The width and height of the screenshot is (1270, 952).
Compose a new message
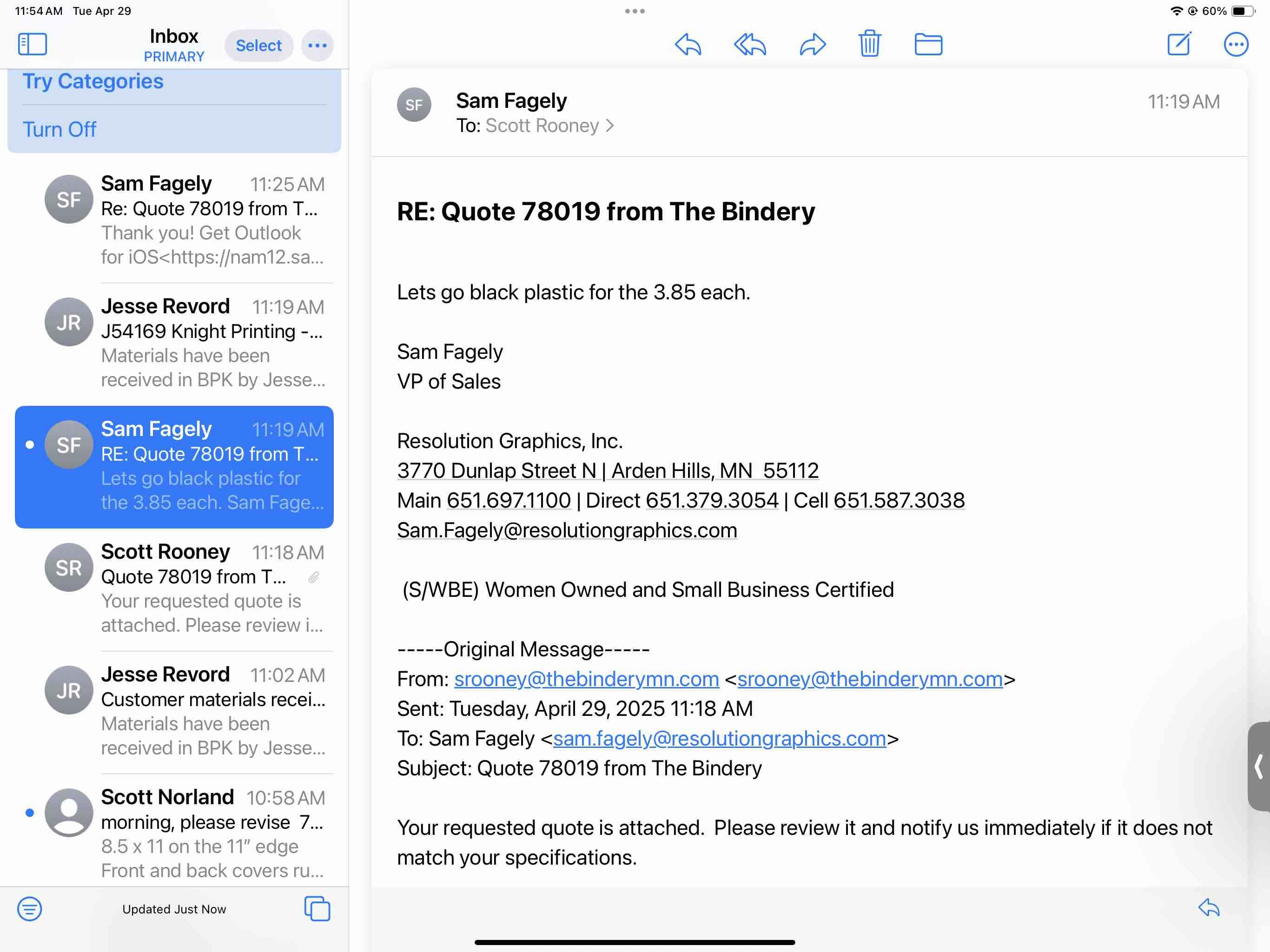[x=1179, y=44]
